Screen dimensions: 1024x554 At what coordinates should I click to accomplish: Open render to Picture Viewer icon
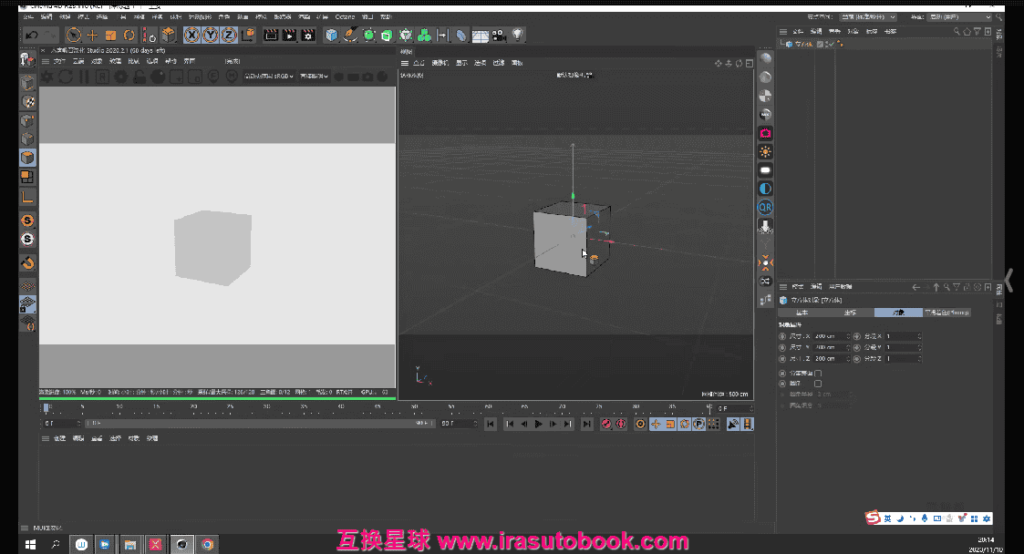[289, 35]
